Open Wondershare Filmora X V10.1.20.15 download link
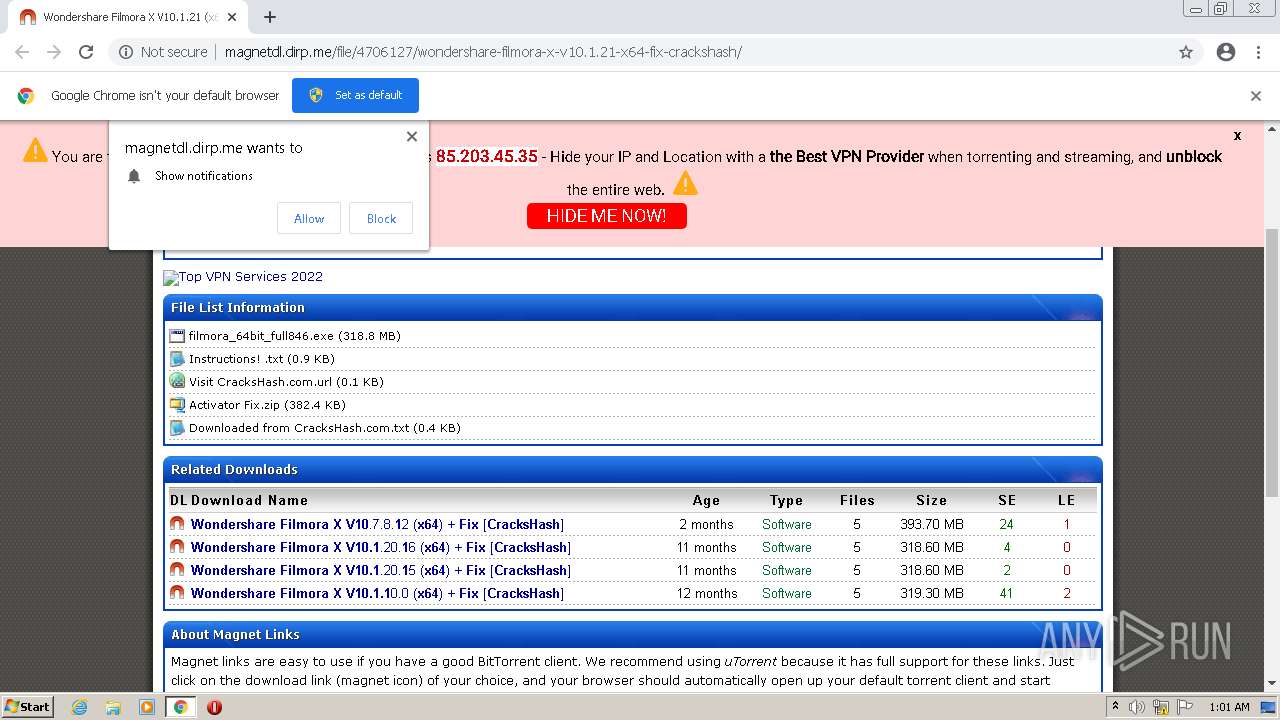Viewport: 1280px width, 720px height. pyautogui.click(x=381, y=570)
